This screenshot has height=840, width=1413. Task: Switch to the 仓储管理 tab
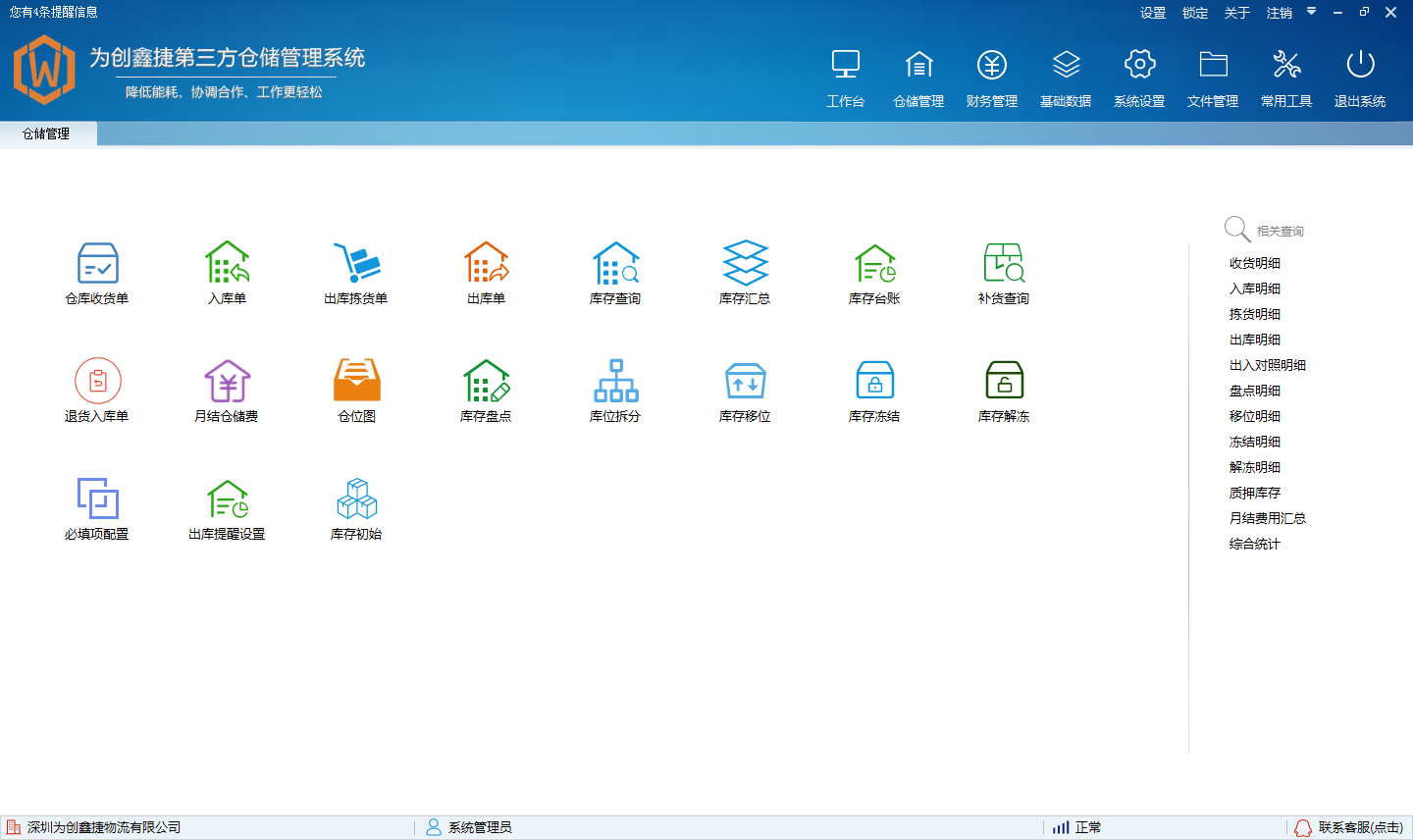46,133
